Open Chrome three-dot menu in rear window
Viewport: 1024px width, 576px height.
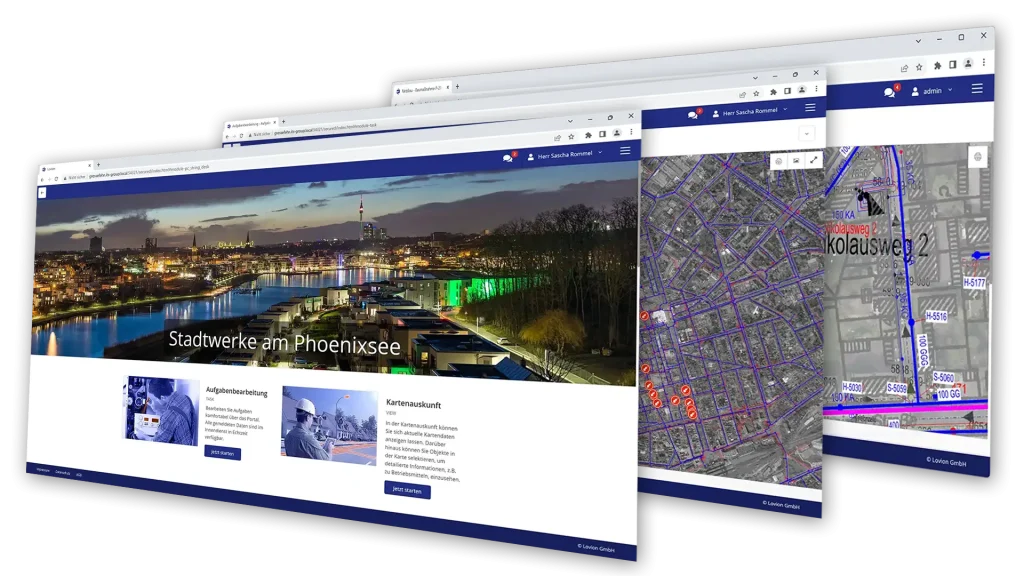[982, 63]
